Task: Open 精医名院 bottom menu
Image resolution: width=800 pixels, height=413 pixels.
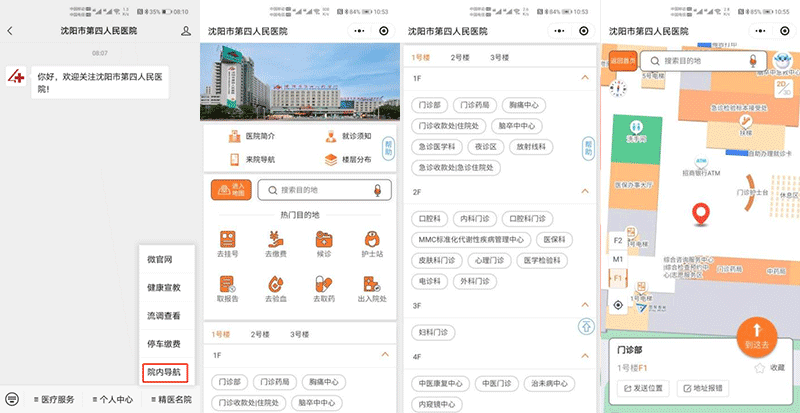Action: pos(171,399)
